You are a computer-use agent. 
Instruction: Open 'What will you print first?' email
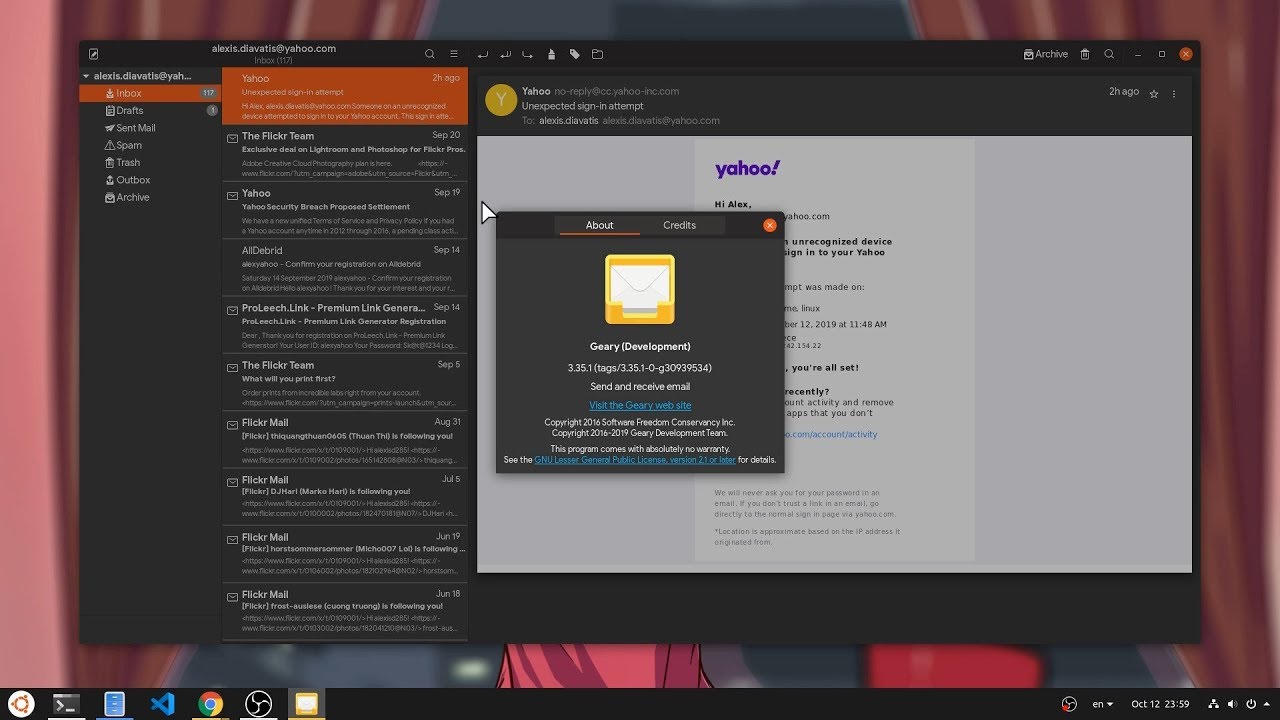click(344, 383)
